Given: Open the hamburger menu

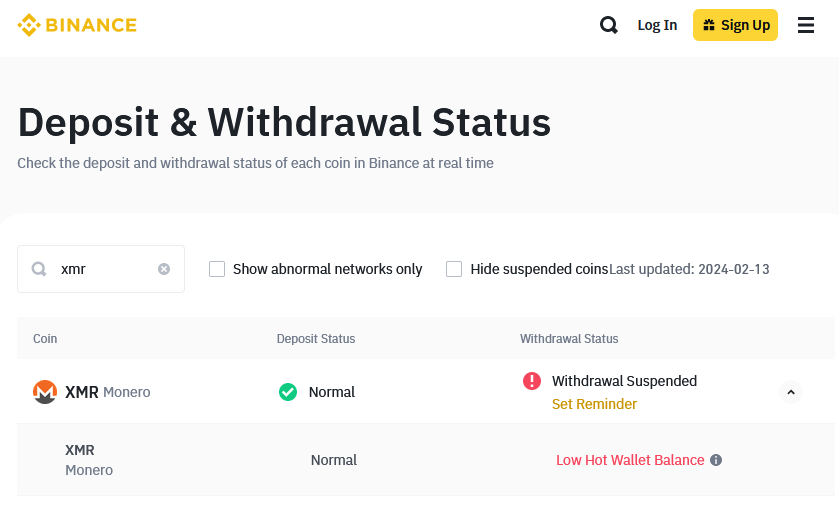Looking at the screenshot, I should click(806, 25).
